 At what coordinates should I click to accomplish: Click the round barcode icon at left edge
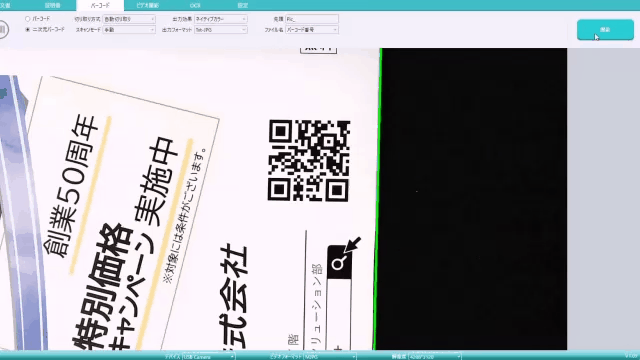tap(2, 30)
